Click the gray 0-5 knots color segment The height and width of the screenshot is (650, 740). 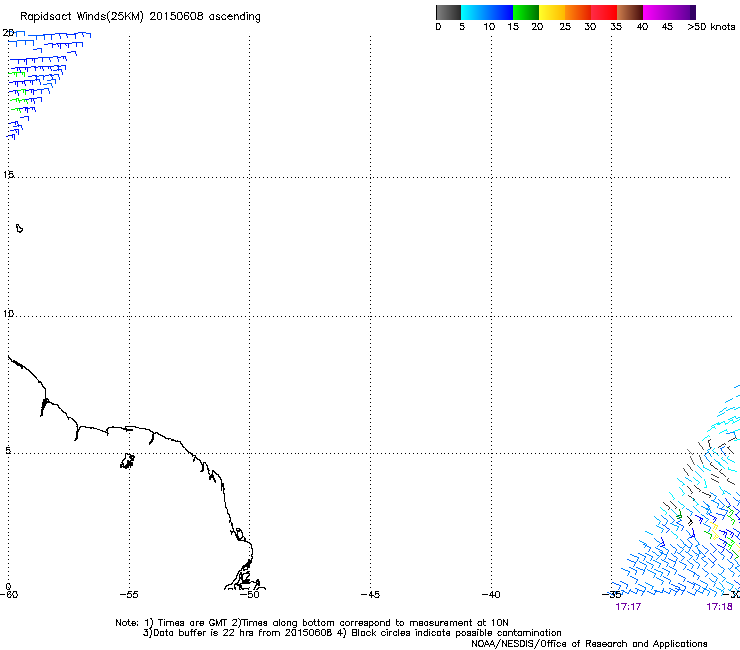click(x=448, y=12)
